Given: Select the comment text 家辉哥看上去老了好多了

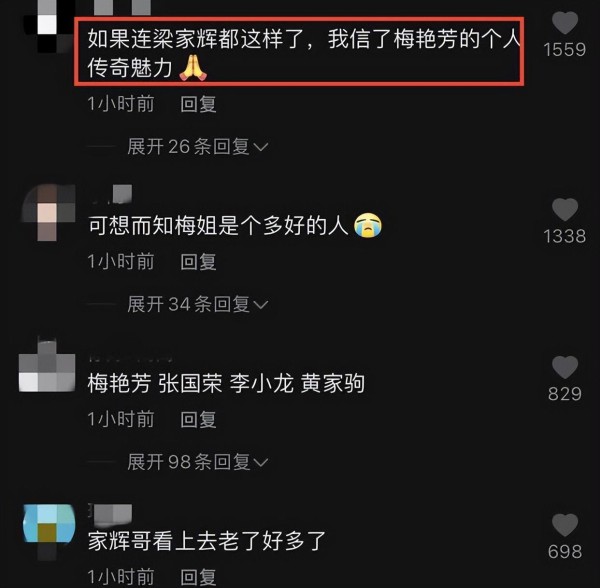Looking at the screenshot, I should 207,541.
